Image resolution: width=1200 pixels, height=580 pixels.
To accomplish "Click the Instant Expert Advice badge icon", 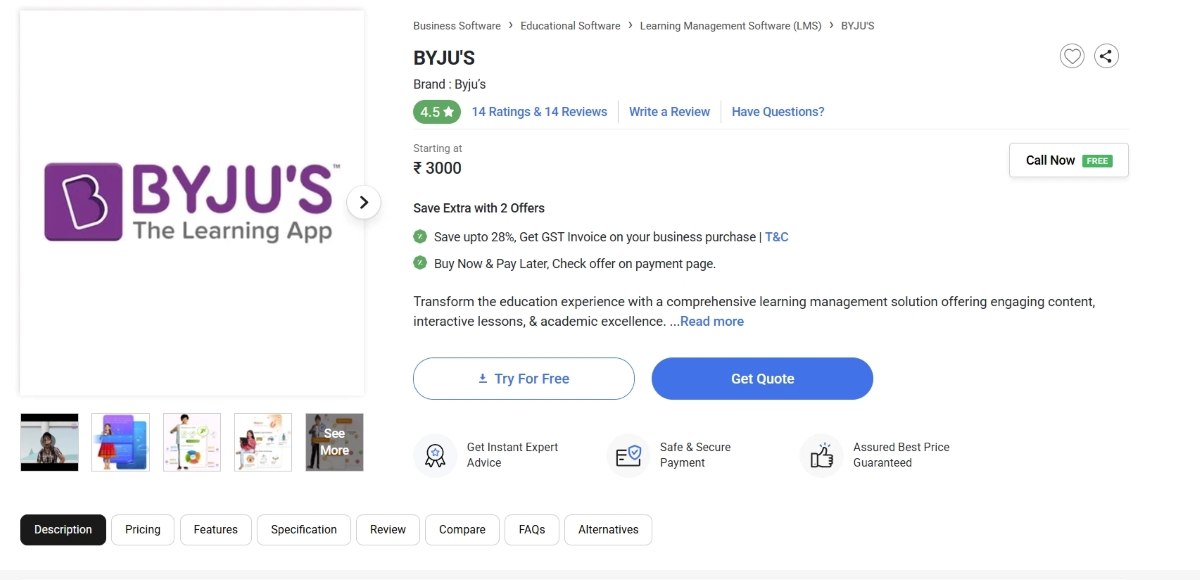I will pos(435,456).
